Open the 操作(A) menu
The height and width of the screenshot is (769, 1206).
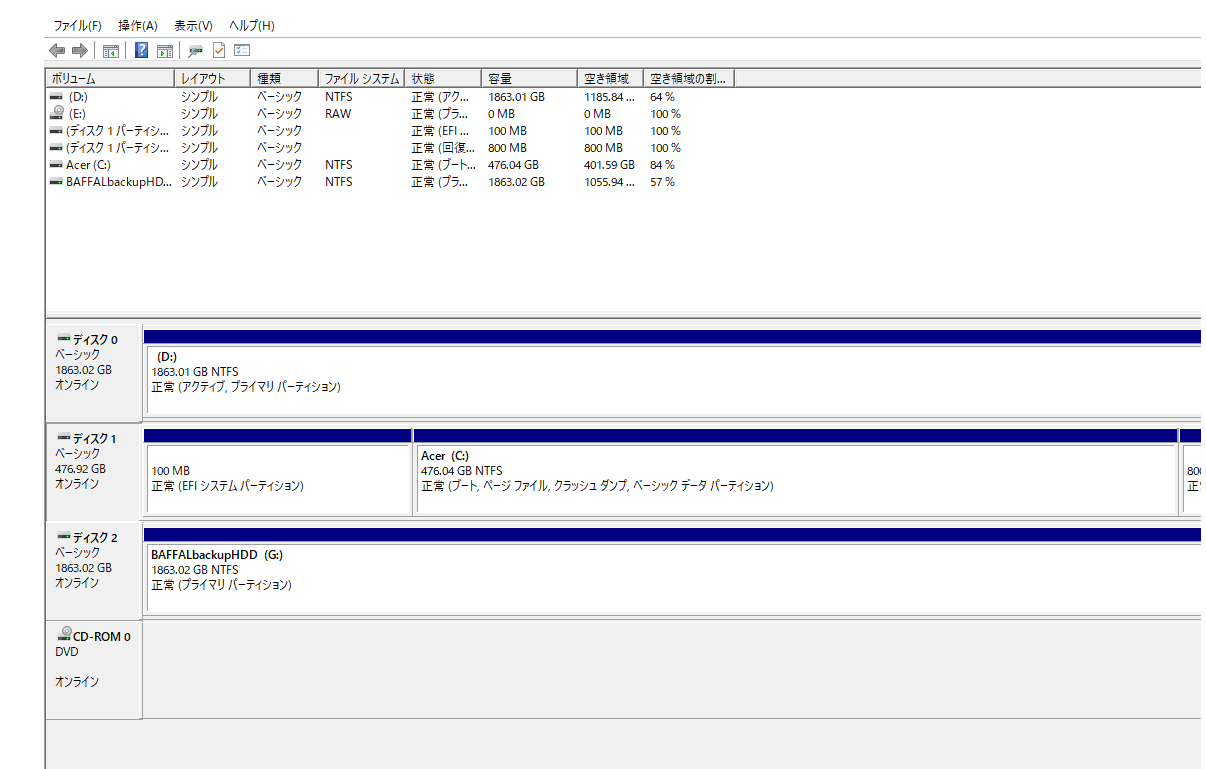138,25
